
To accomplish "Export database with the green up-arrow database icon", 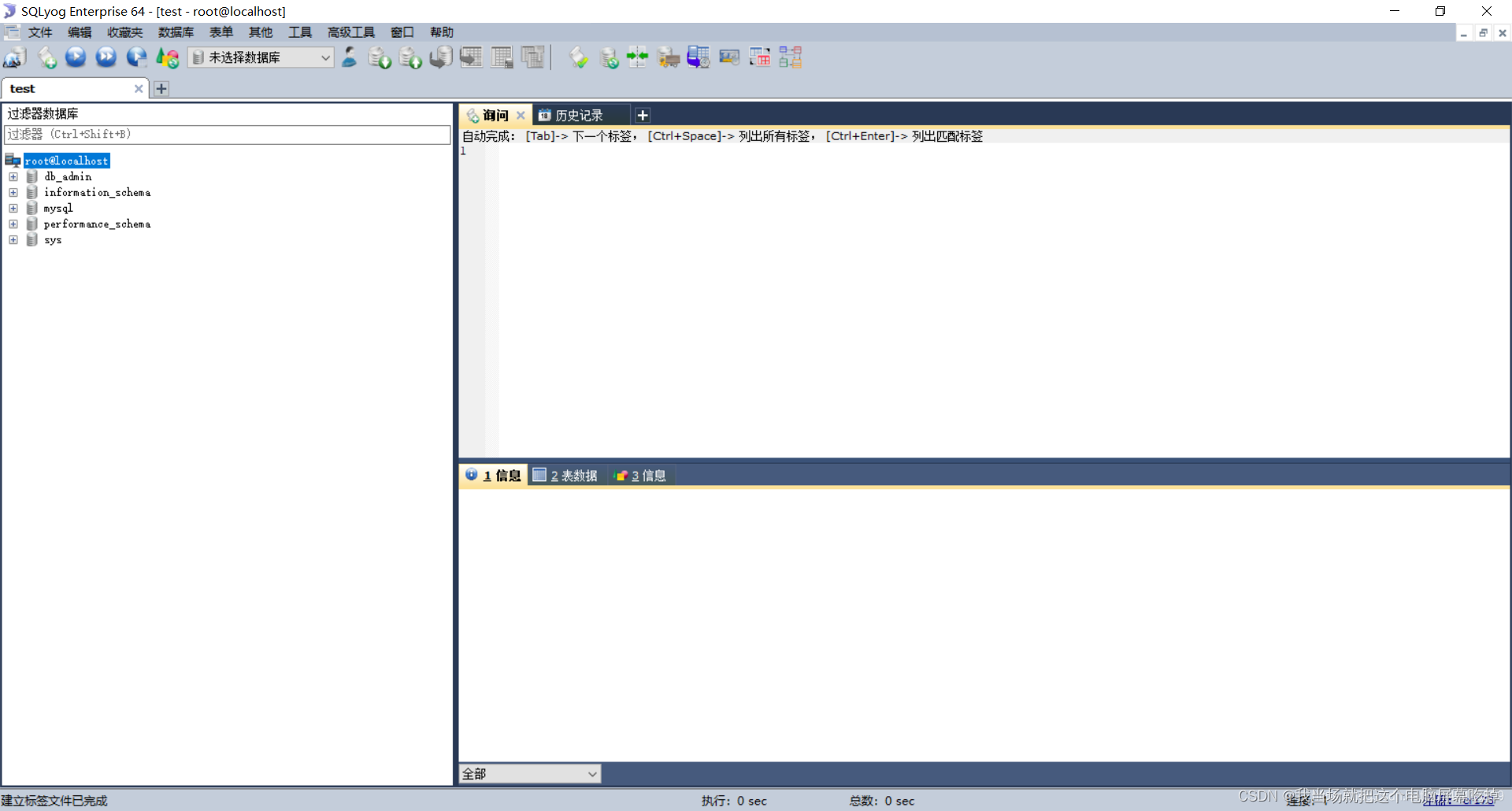I will (x=410, y=57).
